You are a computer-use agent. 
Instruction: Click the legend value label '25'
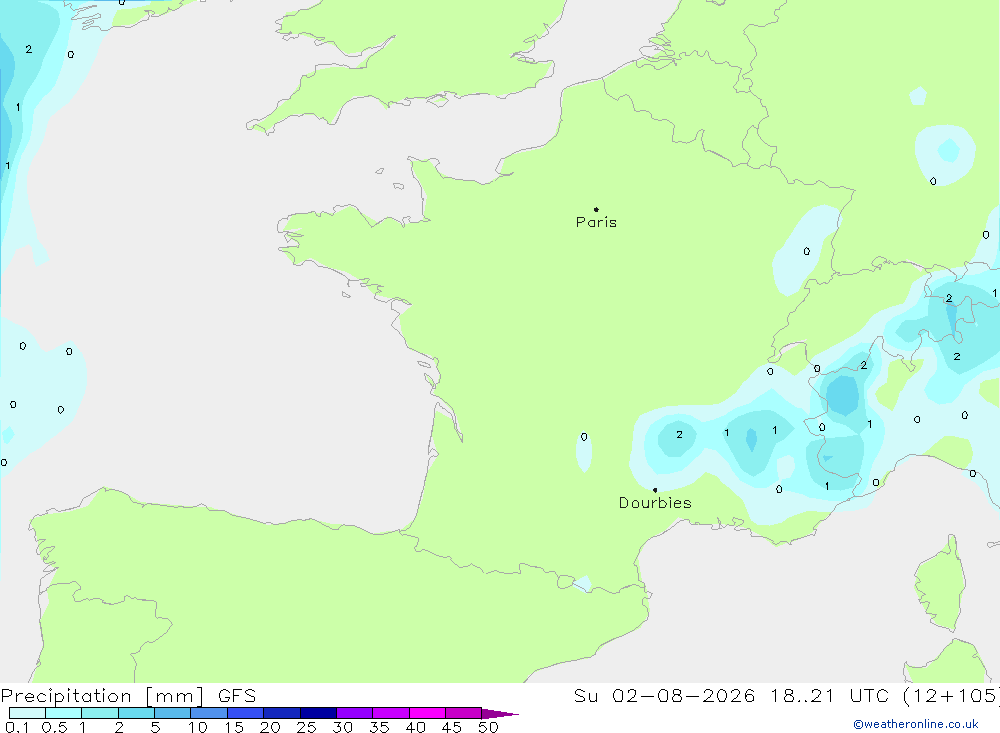tap(307, 727)
